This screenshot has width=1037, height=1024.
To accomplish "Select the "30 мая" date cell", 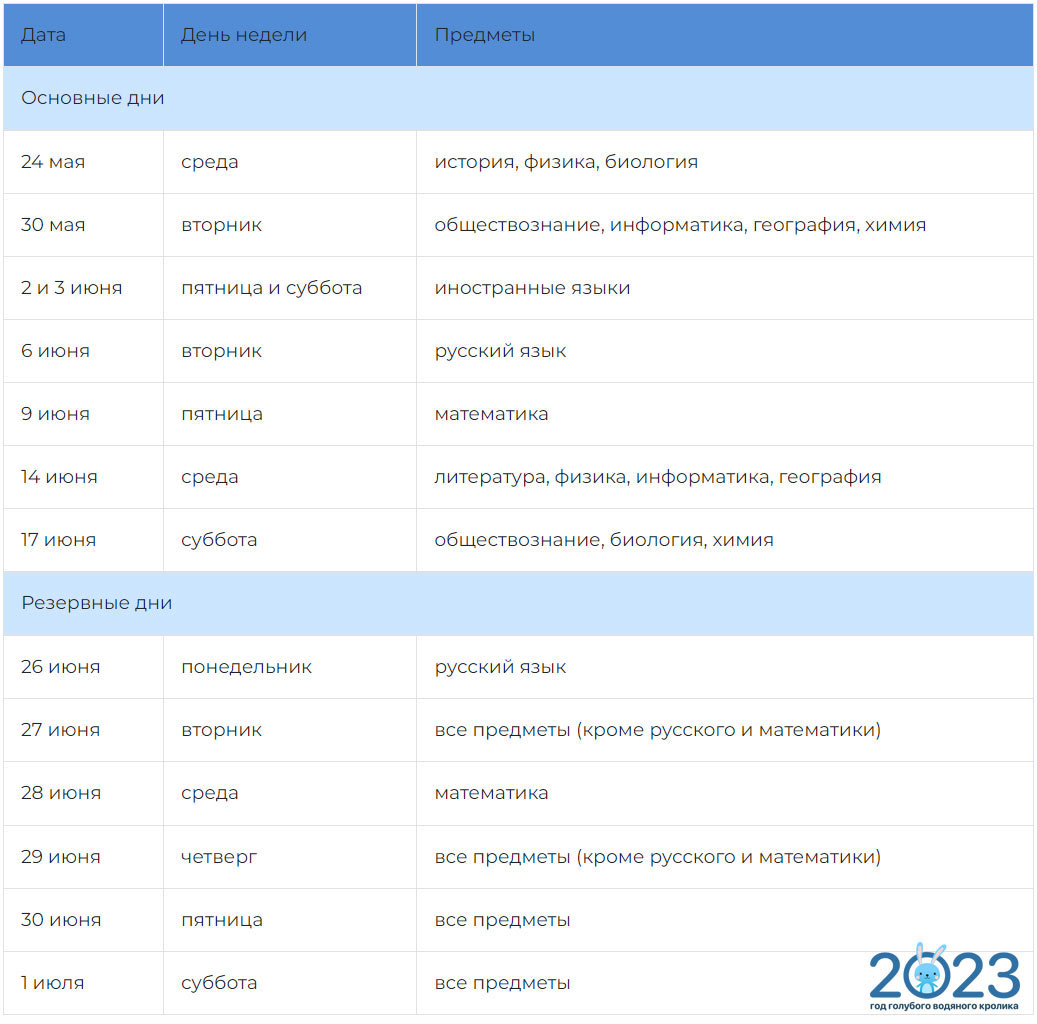I will (53, 225).
